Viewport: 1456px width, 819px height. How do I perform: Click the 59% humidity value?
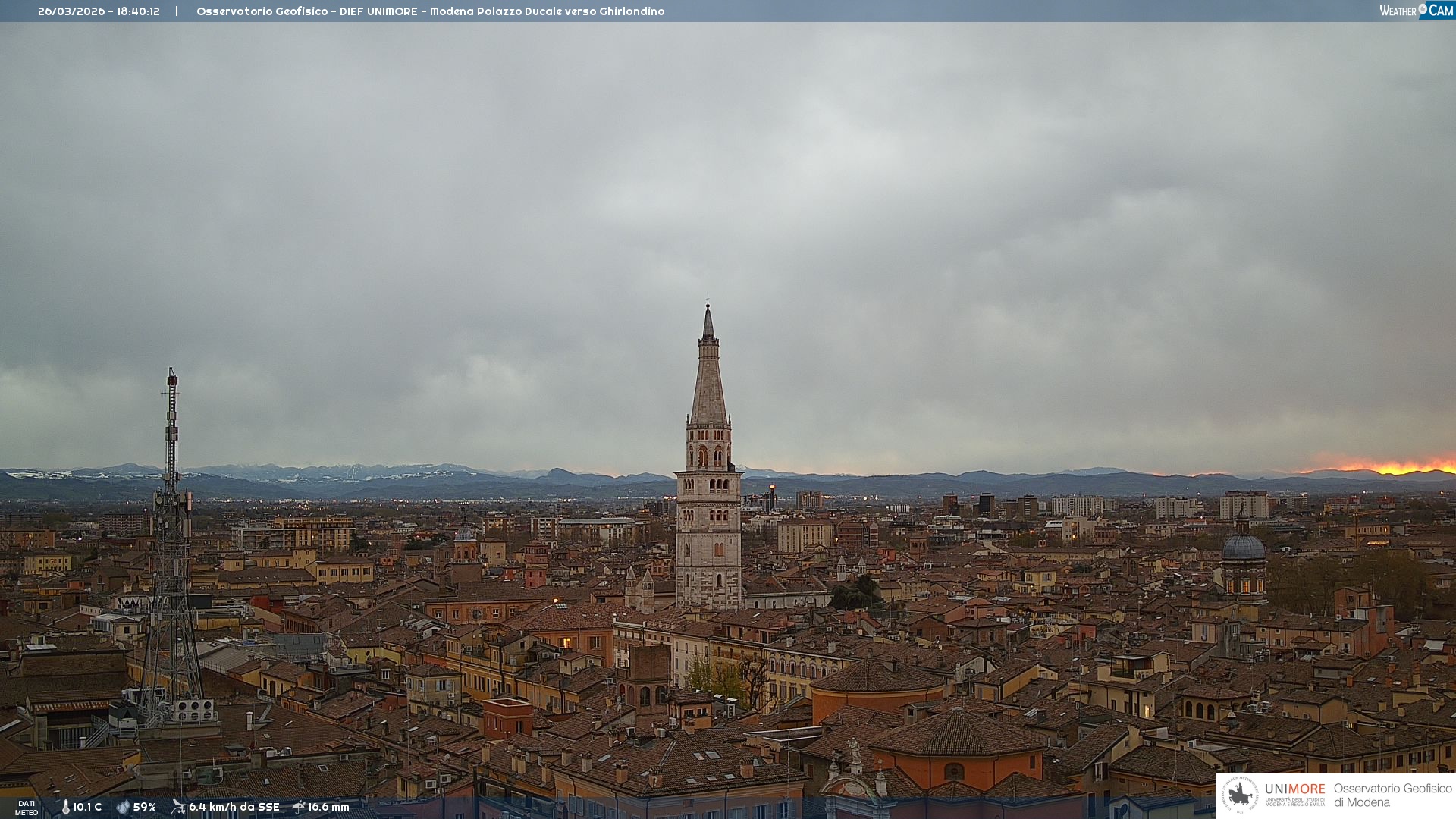(x=145, y=808)
